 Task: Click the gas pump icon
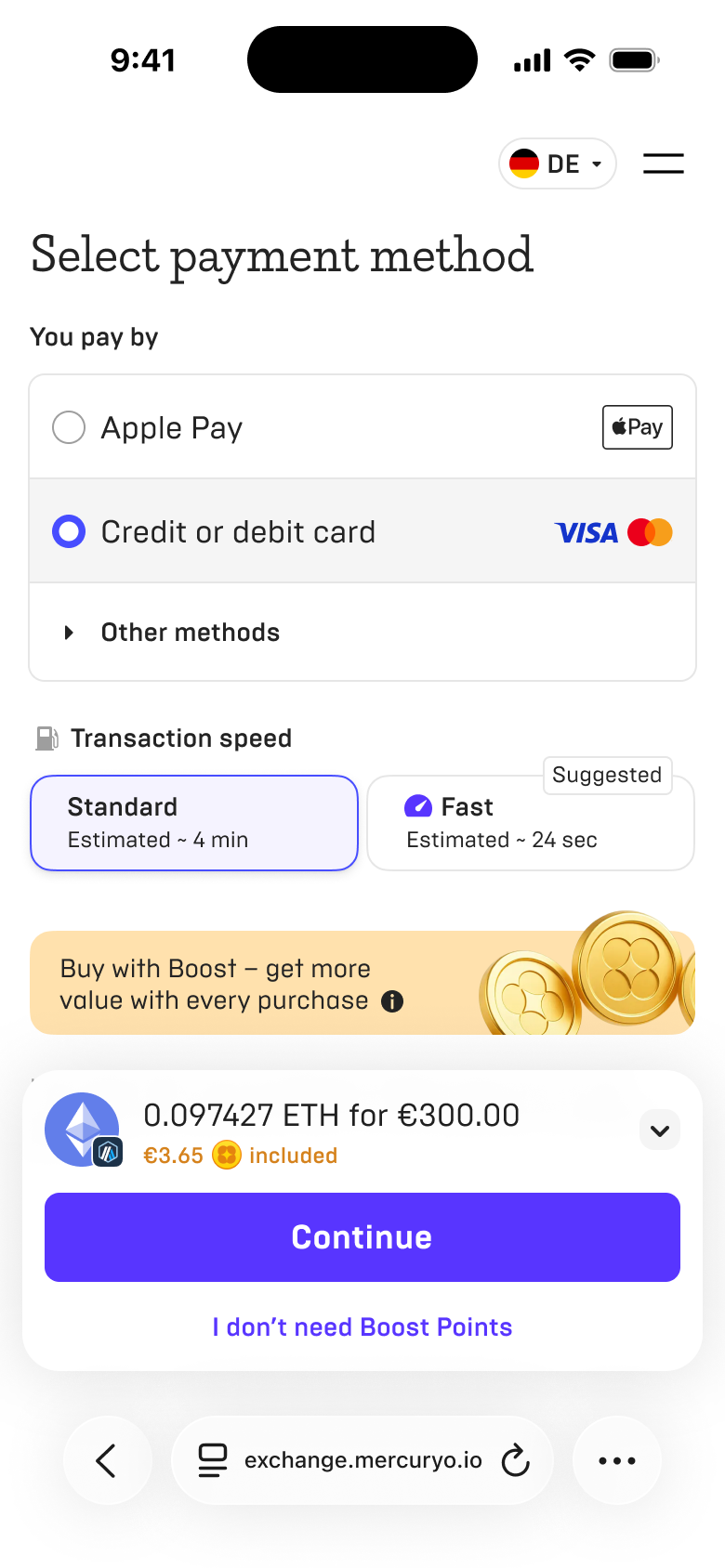click(46, 738)
